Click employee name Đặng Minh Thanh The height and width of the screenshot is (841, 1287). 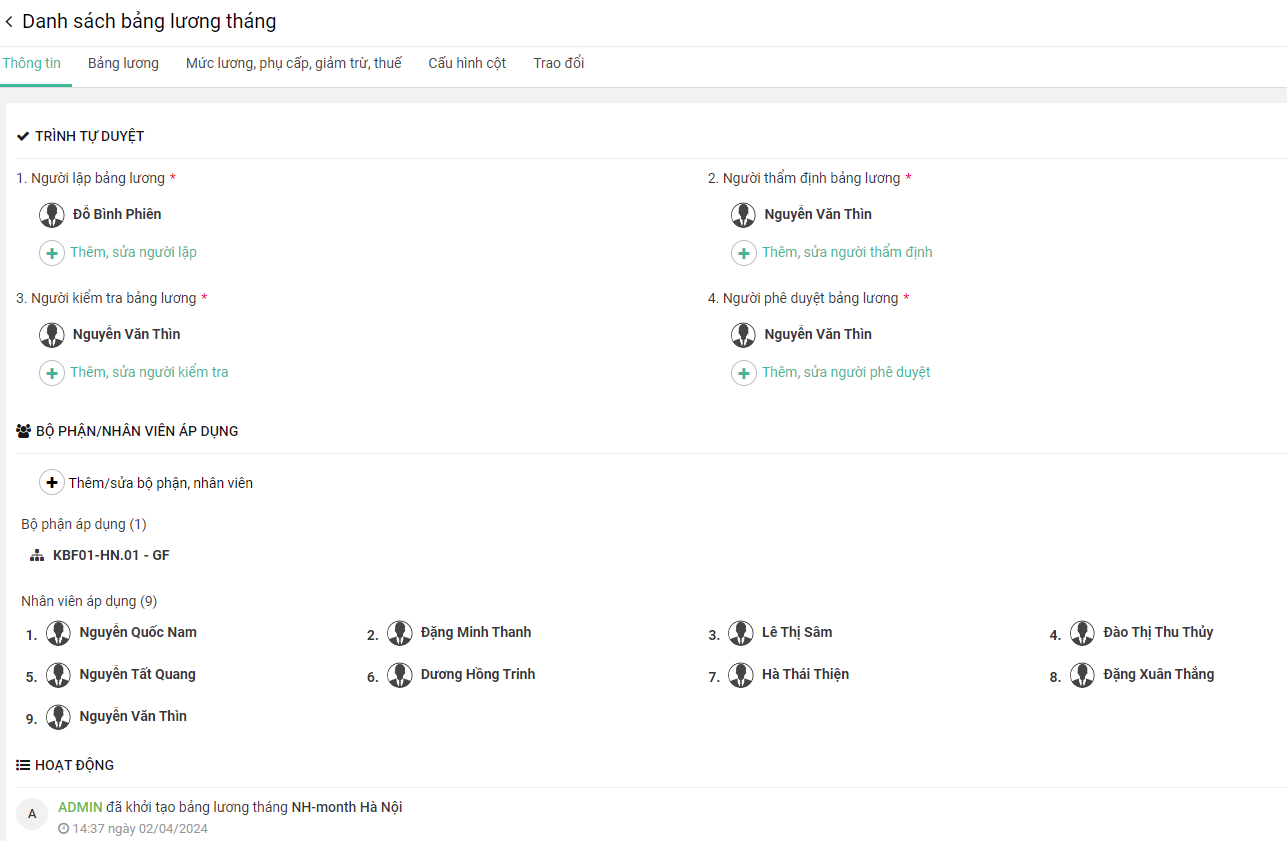pyautogui.click(x=476, y=632)
